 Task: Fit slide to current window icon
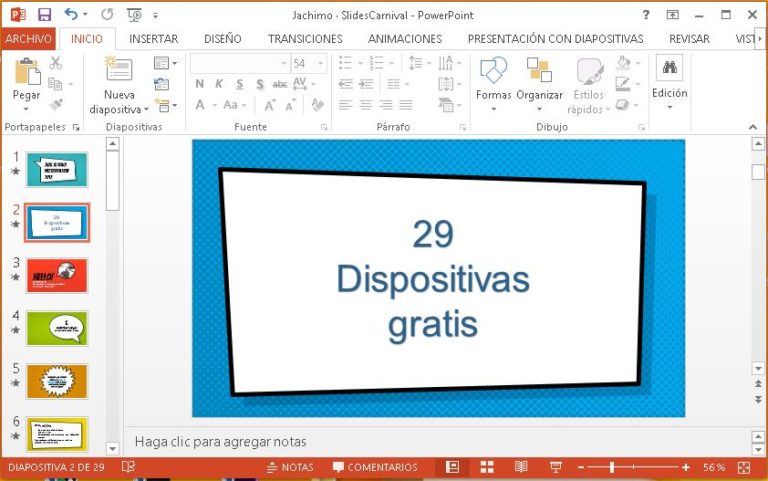(744, 468)
